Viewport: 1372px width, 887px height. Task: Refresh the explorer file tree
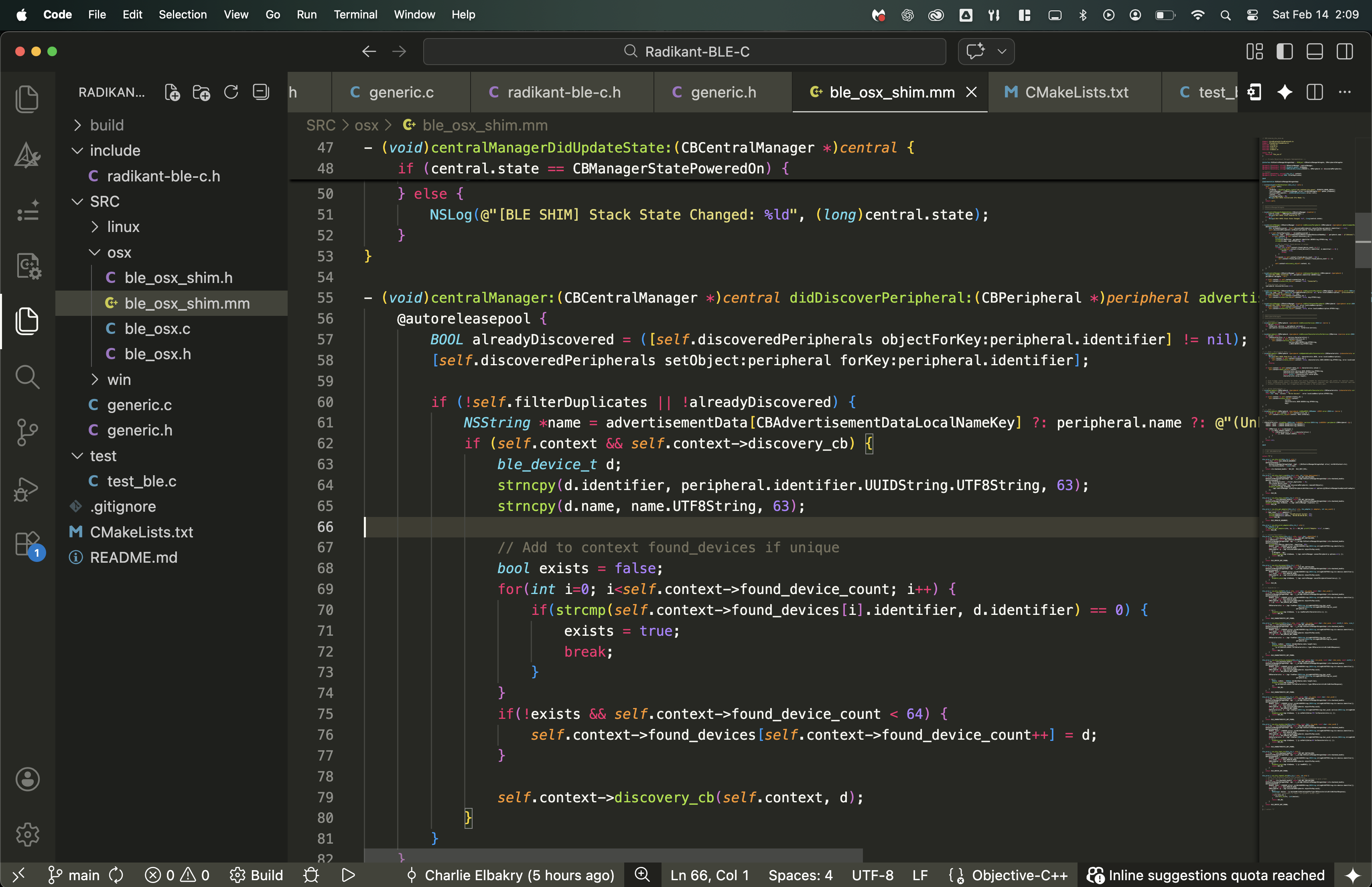pyautogui.click(x=231, y=92)
